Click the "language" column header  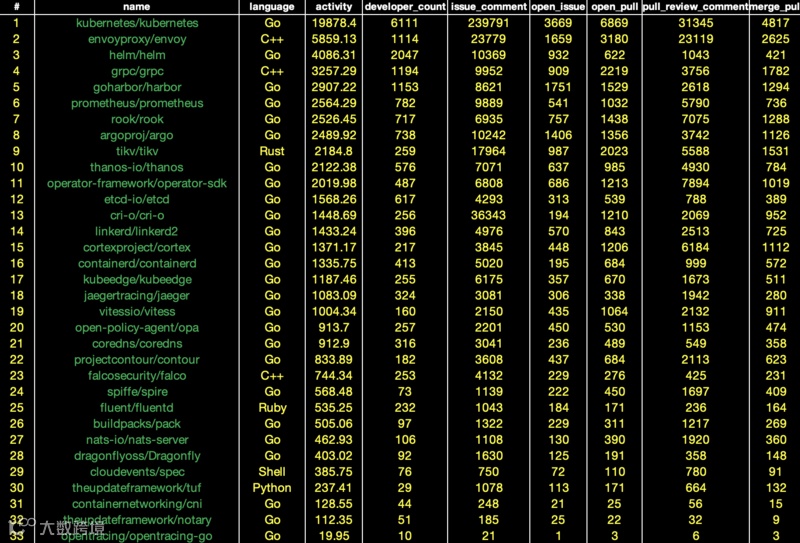[x=271, y=7]
